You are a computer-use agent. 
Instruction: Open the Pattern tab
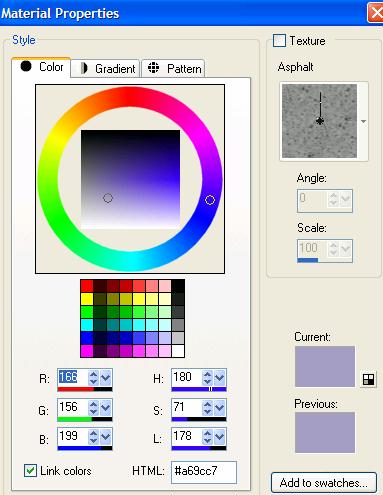click(173, 69)
